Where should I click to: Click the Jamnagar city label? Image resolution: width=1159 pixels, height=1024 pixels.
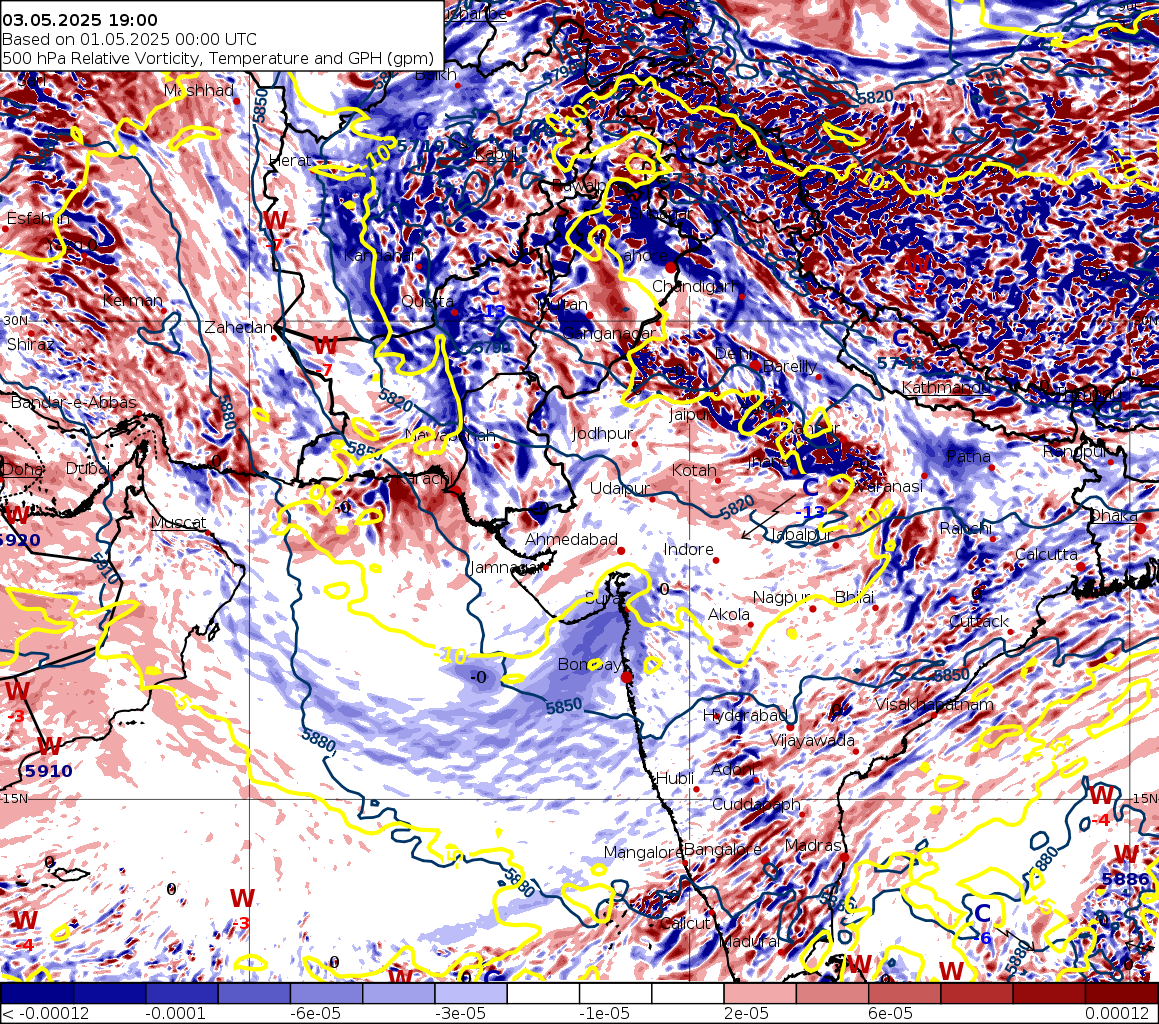[504, 568]
